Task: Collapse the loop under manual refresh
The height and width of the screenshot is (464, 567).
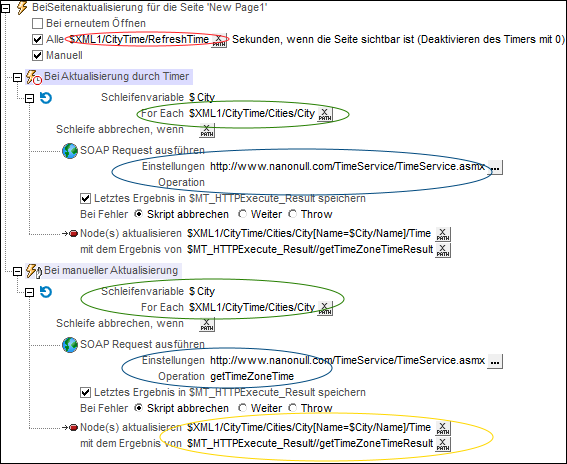Action: [x=29, y=292]
